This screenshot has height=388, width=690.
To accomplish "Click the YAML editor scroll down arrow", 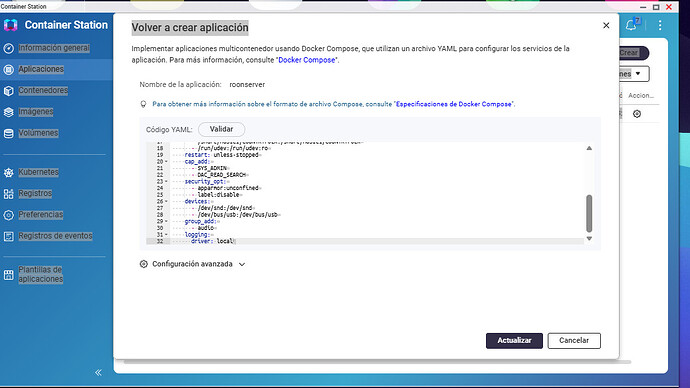I will click(x=589, y=238).
